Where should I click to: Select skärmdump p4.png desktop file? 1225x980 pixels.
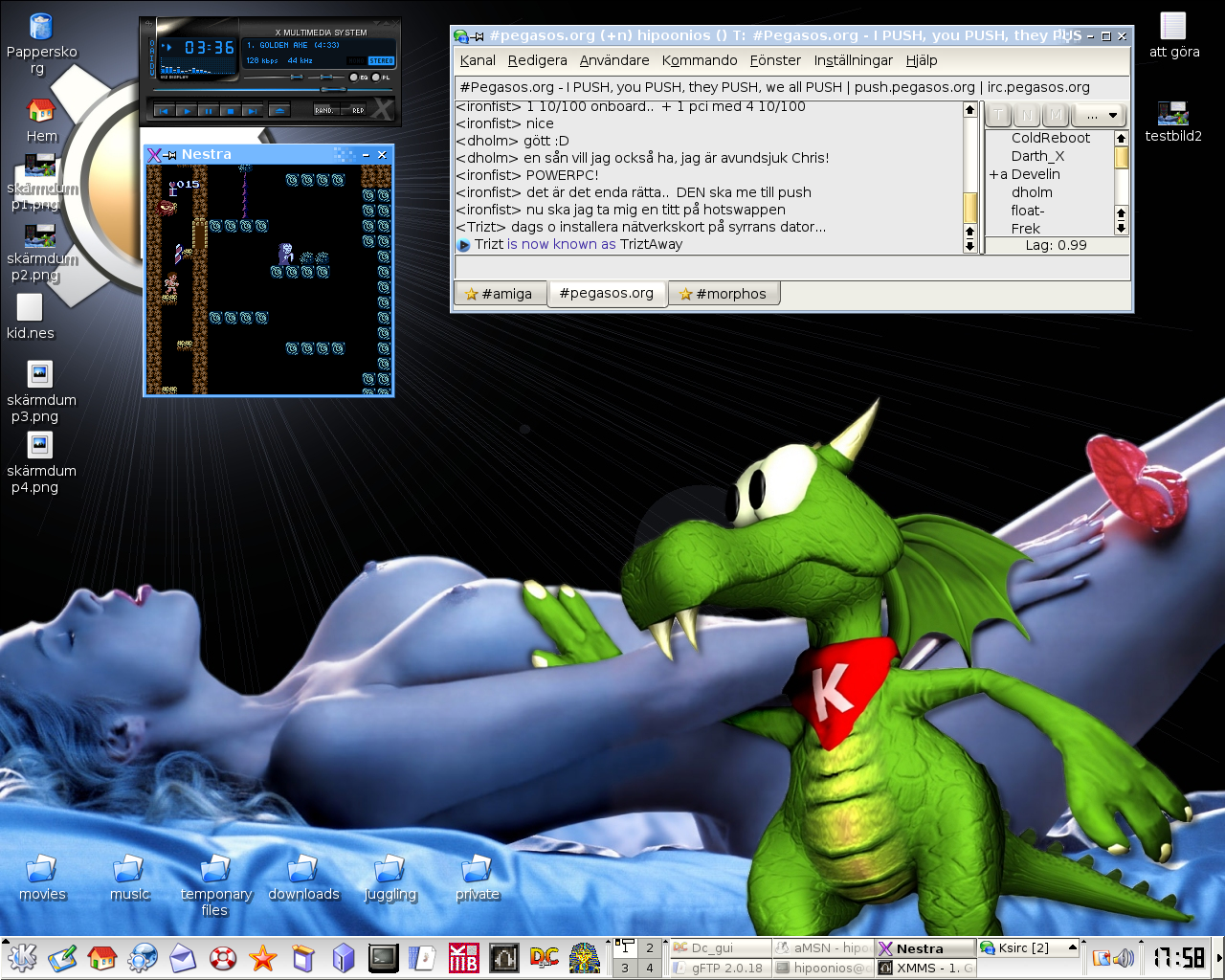pos(40,462)
